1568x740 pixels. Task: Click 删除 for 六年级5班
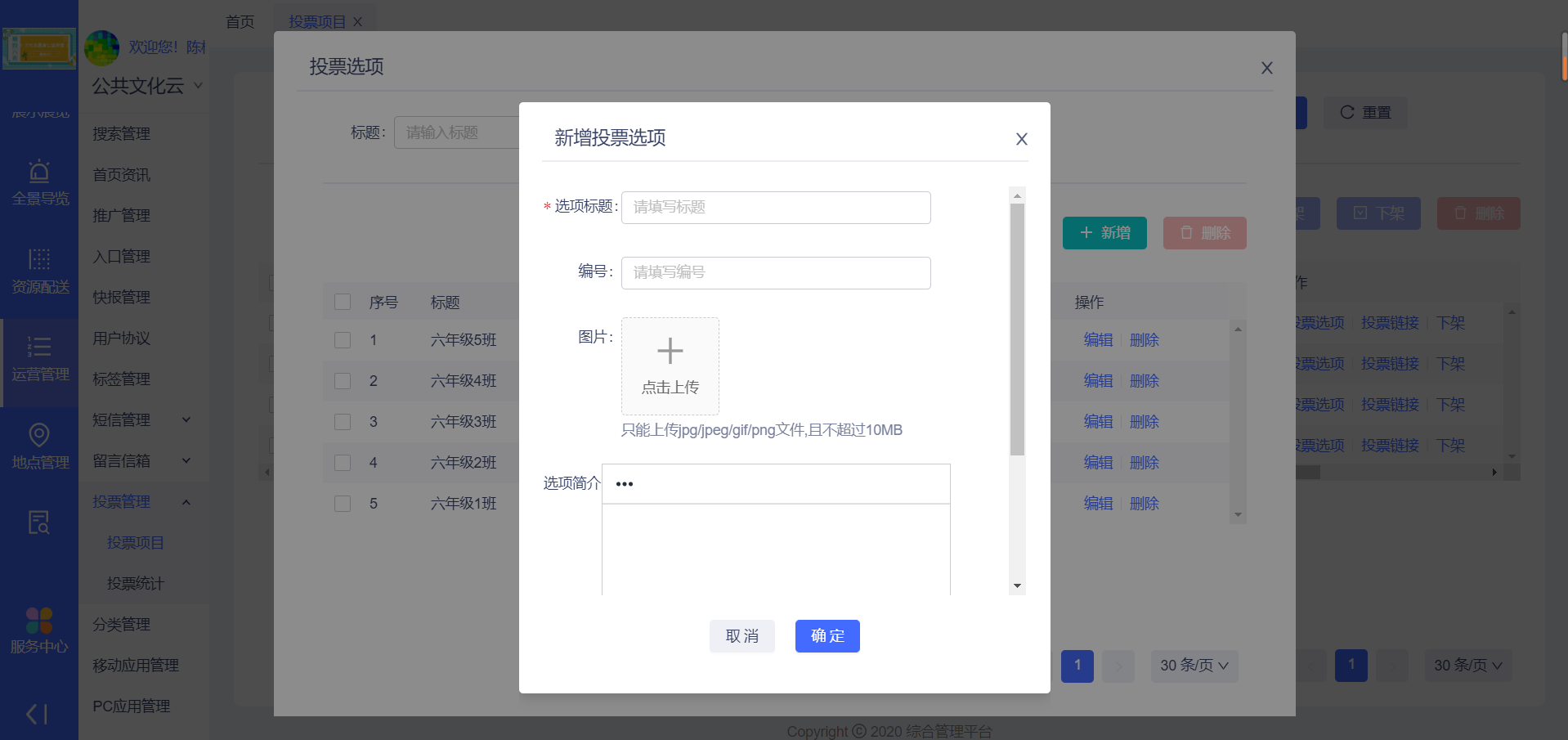point(1145,340)
